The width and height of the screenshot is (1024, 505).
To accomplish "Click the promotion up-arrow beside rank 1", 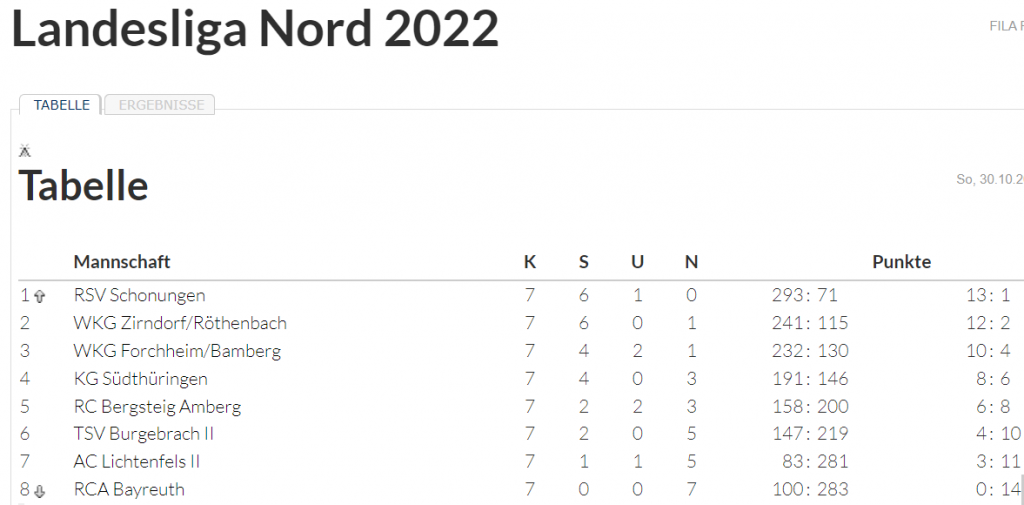I will click(40, 296).
